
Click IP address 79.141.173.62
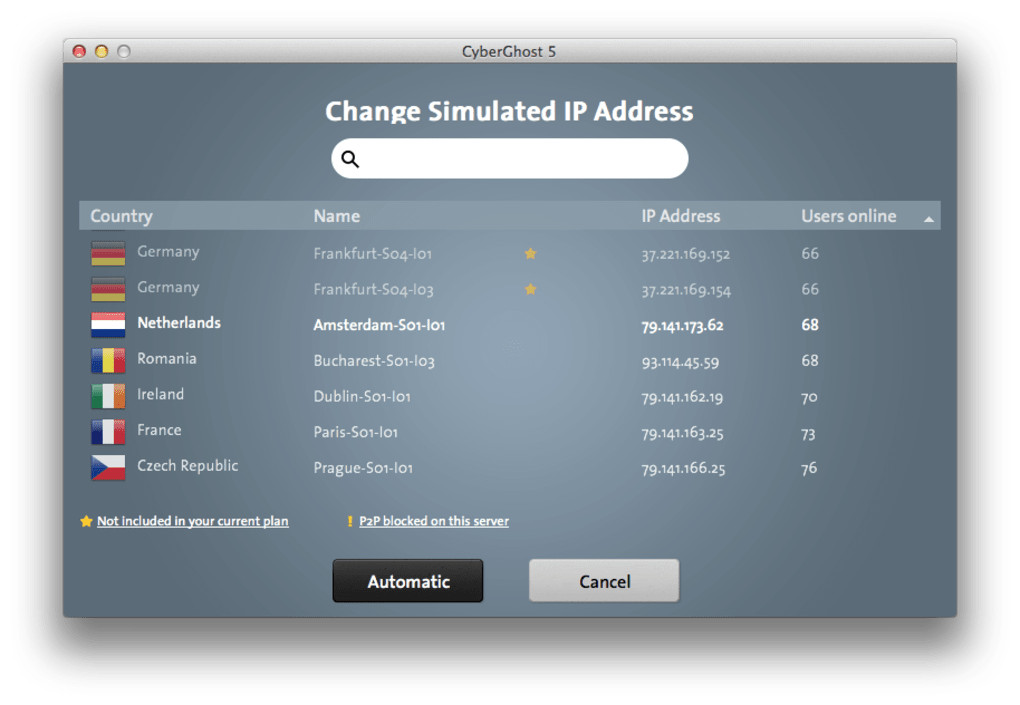coord(682,325)
